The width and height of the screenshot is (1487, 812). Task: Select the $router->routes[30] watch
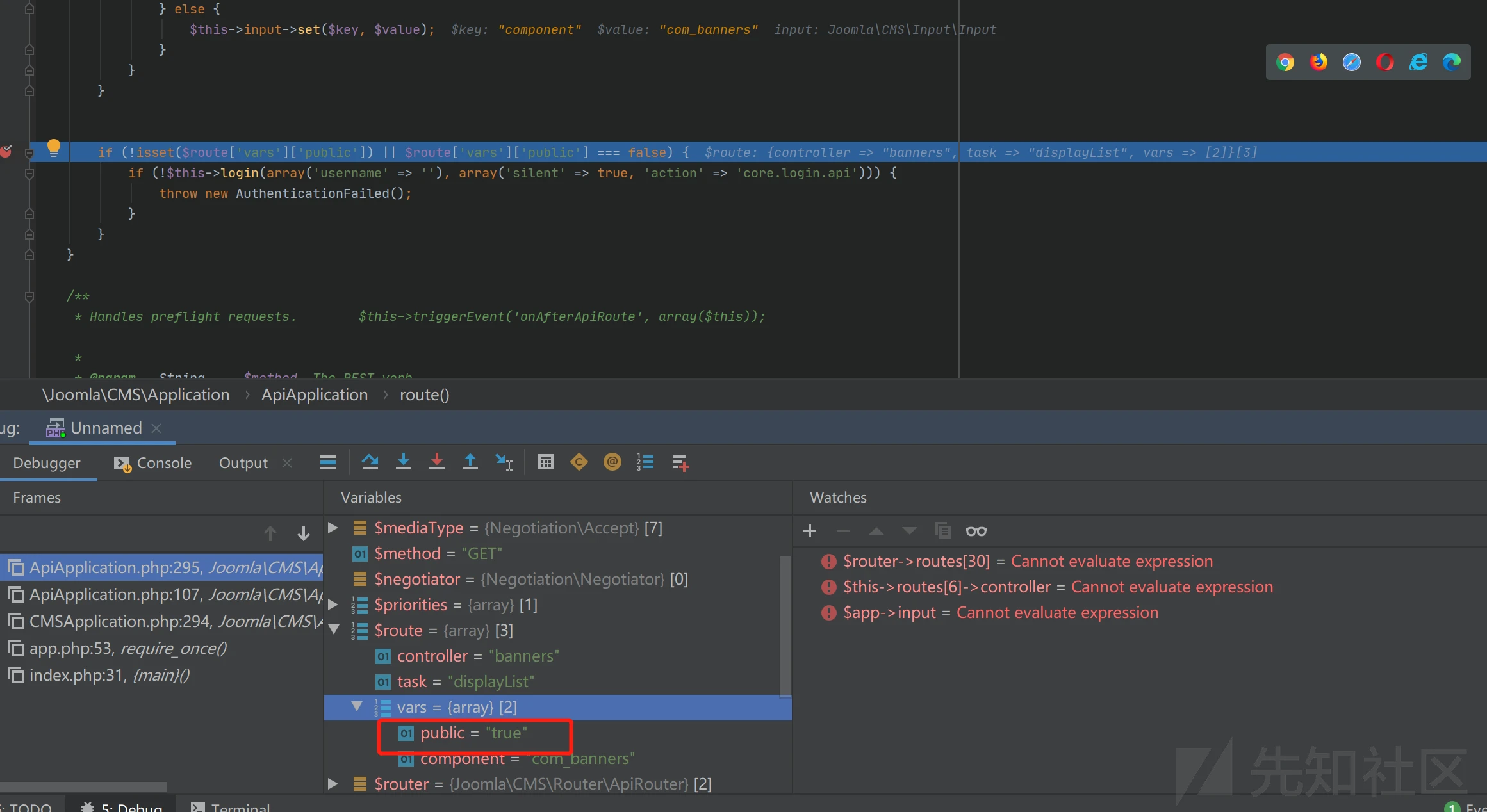tap(1017, 562)
